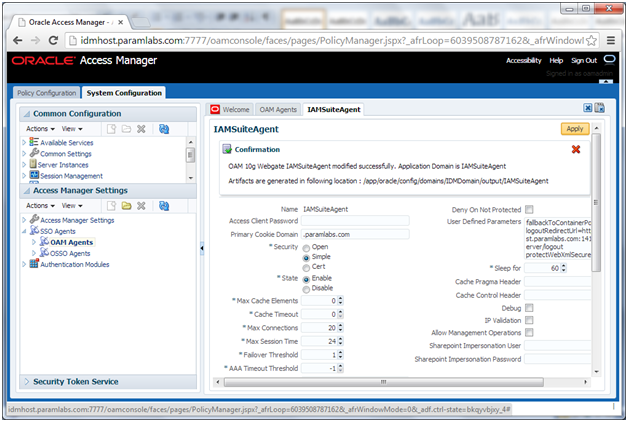The width and height of the screenshot is (628, 422).
Task: Click the browser back arrow
Action: pos(18,40)
